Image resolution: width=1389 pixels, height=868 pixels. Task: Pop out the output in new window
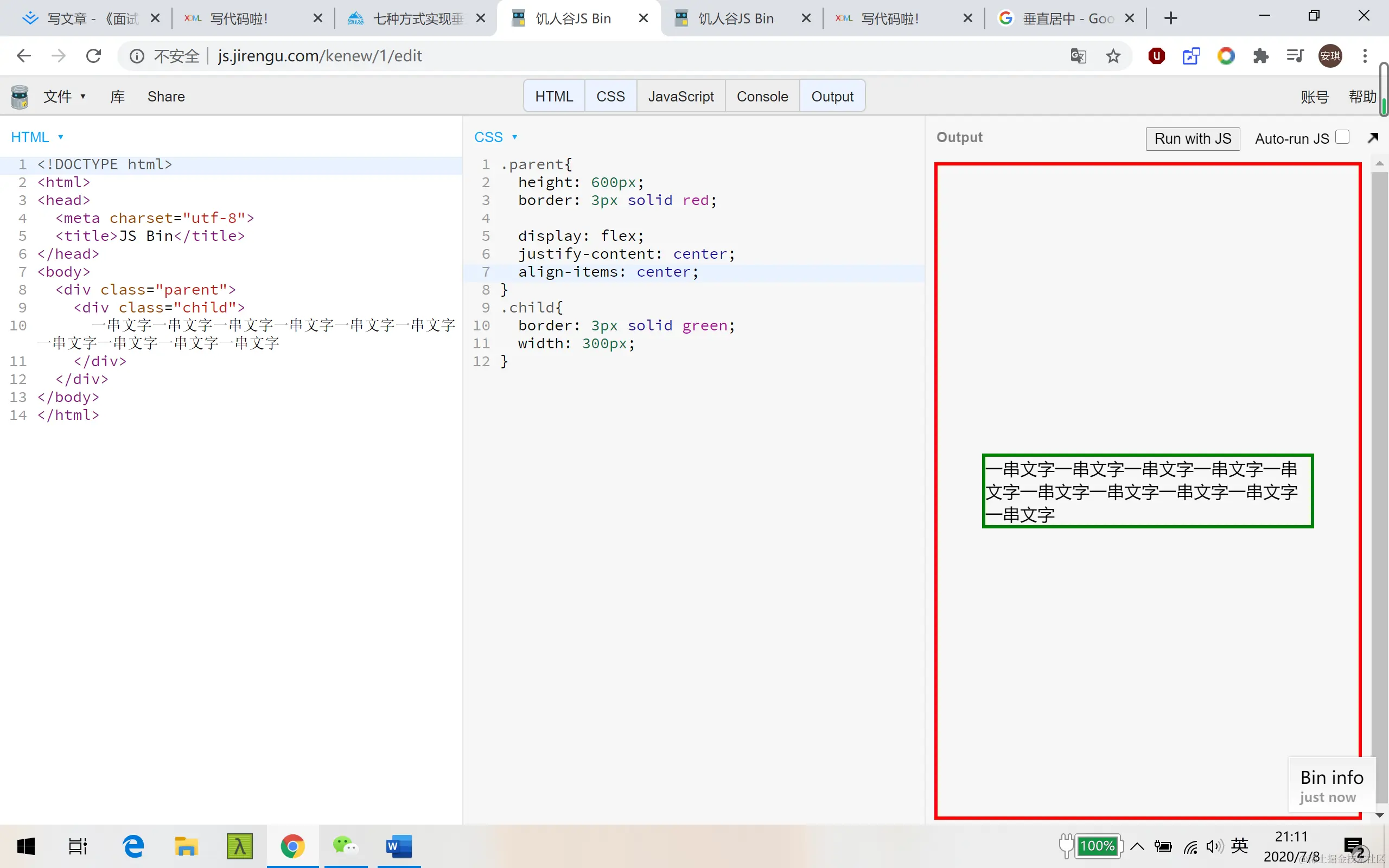coord(1372,138)
